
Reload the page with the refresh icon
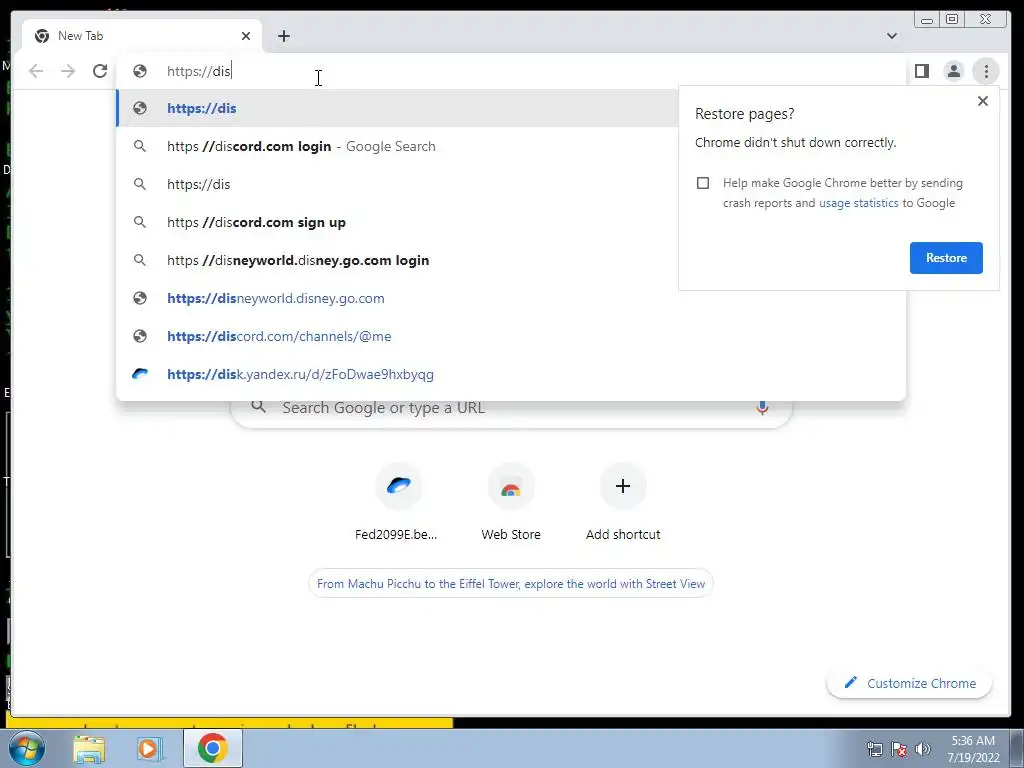tap(100, 71)
